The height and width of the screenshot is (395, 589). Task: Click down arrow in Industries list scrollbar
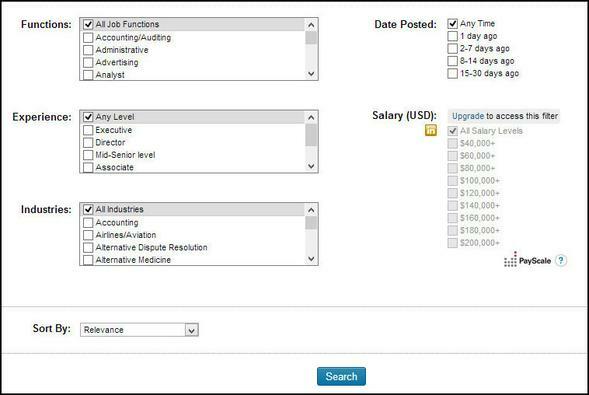[x=311, y=259]
